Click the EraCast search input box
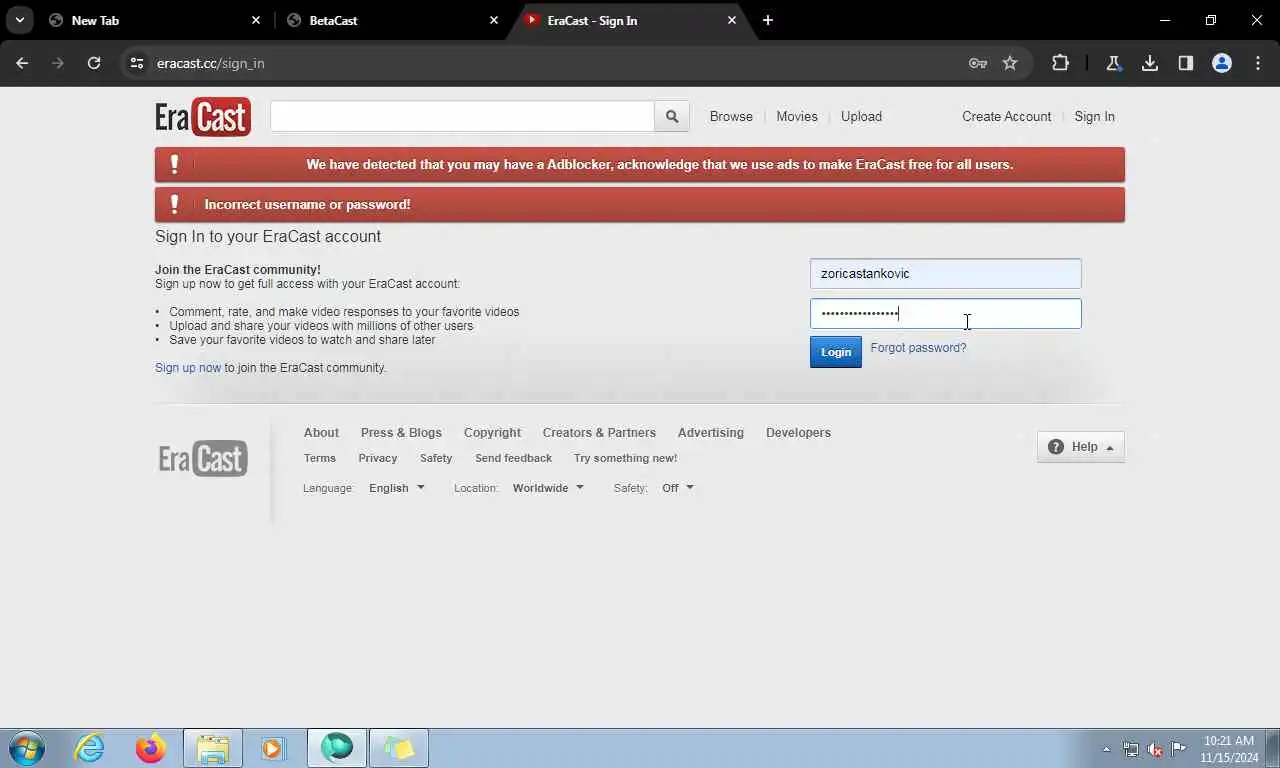This screenshot has width=1280, height=768. (462, 116)
